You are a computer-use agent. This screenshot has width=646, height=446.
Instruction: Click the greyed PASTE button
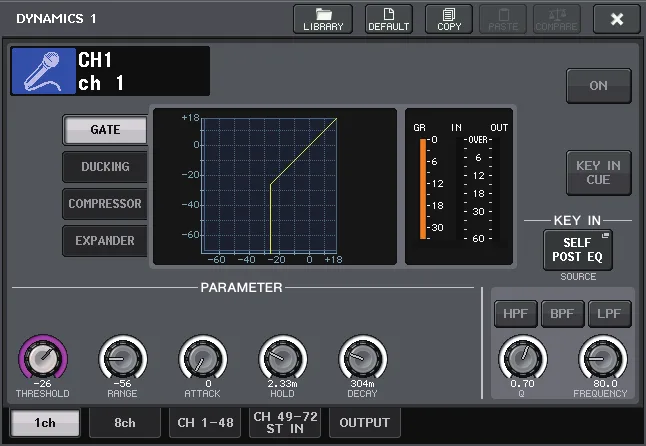pos(503,19)
